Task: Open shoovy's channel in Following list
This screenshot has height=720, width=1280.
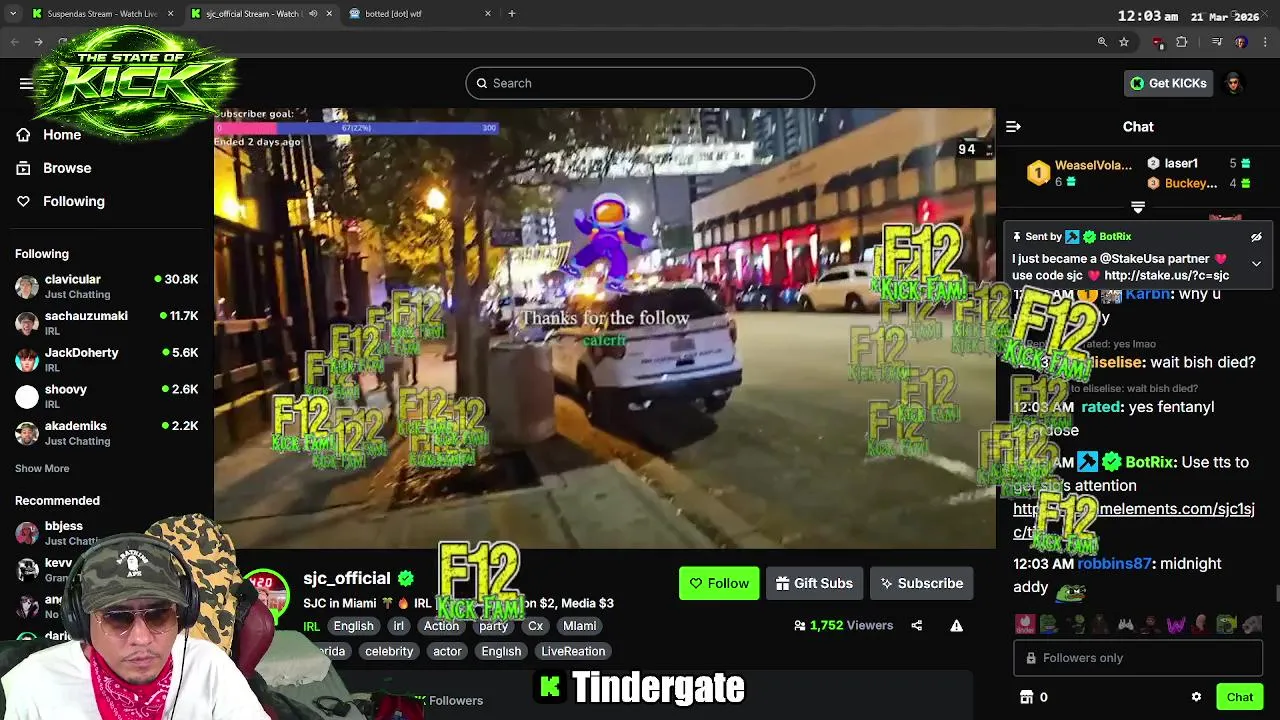Action: pyautogui.click(x=107, y=396)
